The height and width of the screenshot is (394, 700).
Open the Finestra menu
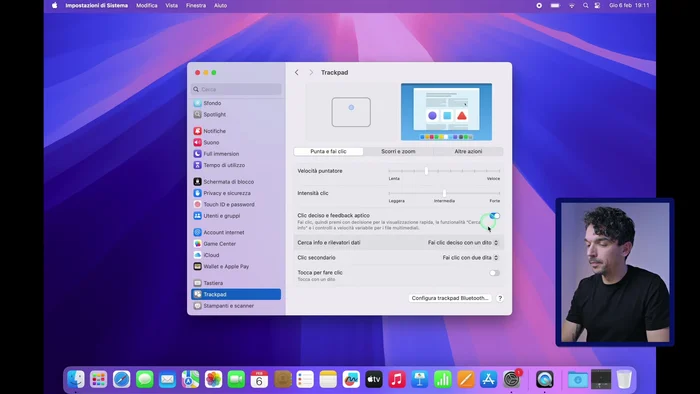[196, 5]
